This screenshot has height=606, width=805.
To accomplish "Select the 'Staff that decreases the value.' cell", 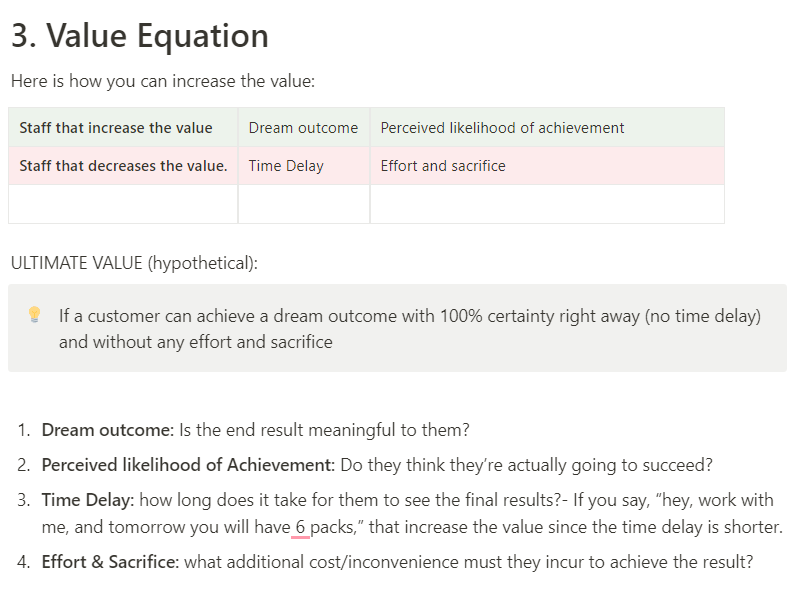I will (x=123, y=166).
